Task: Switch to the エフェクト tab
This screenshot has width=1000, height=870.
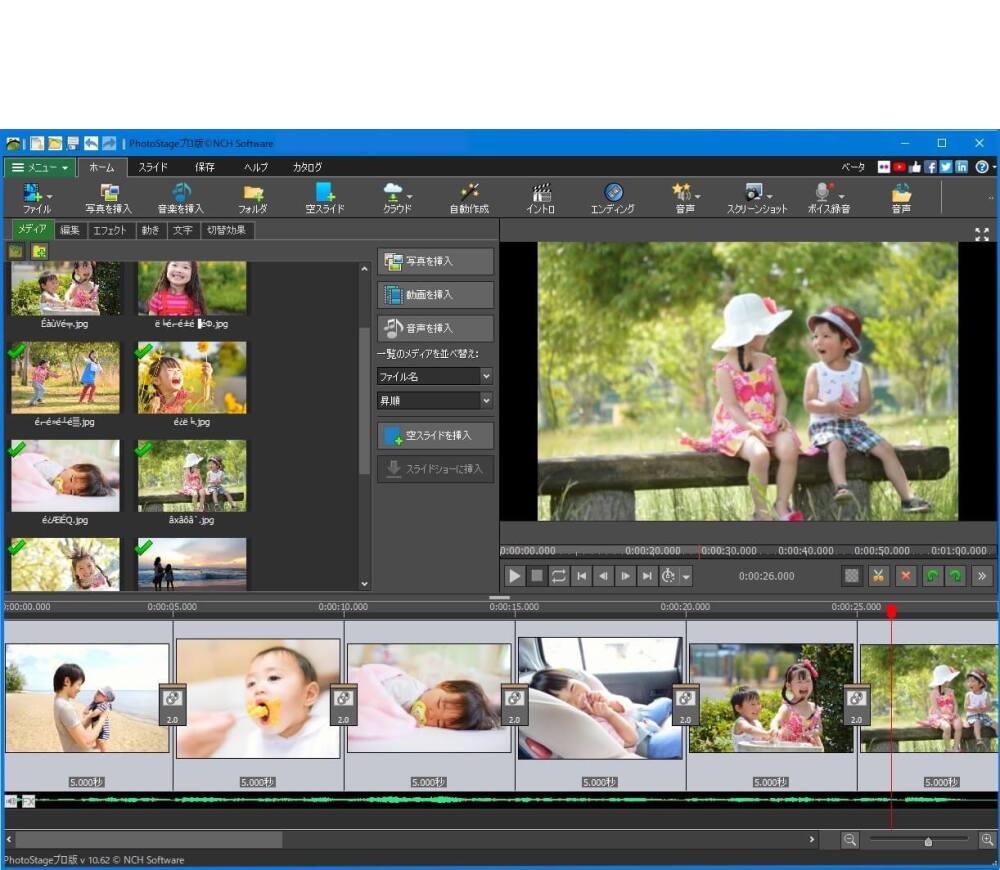Action: point(110,230)
